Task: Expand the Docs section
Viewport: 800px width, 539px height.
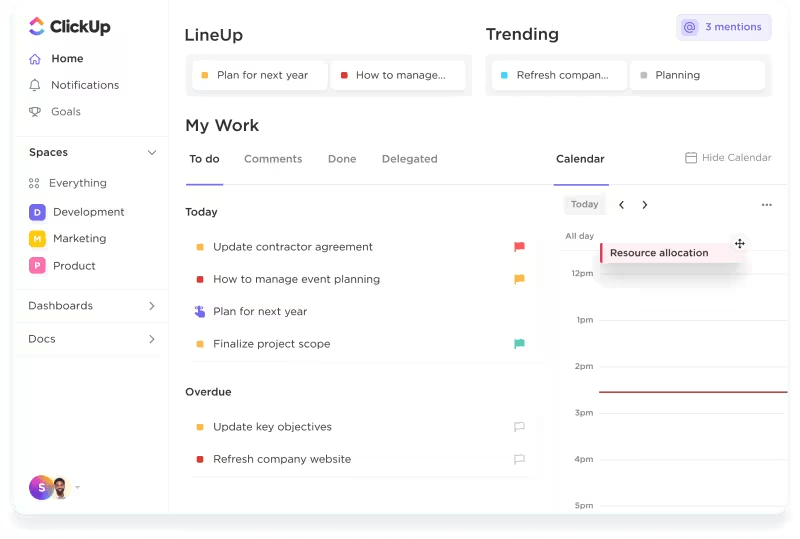Action: [x=152, y=339]
